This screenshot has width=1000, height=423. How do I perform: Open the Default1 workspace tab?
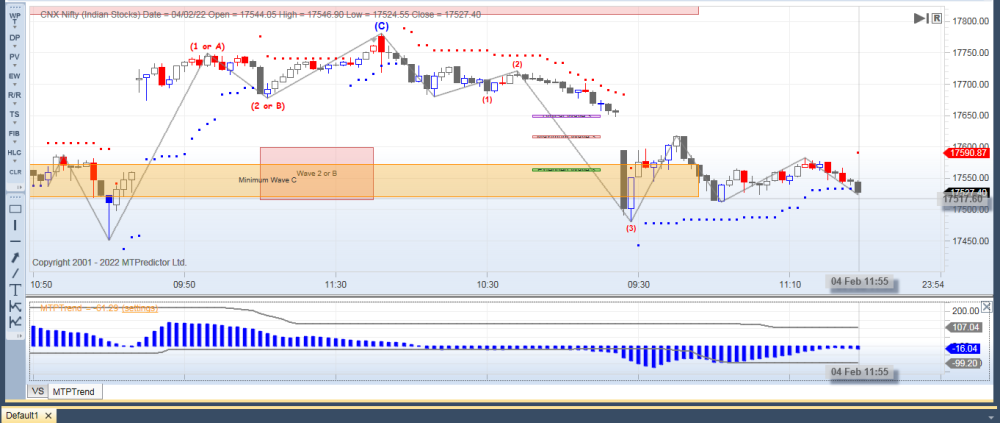point(23,414)
